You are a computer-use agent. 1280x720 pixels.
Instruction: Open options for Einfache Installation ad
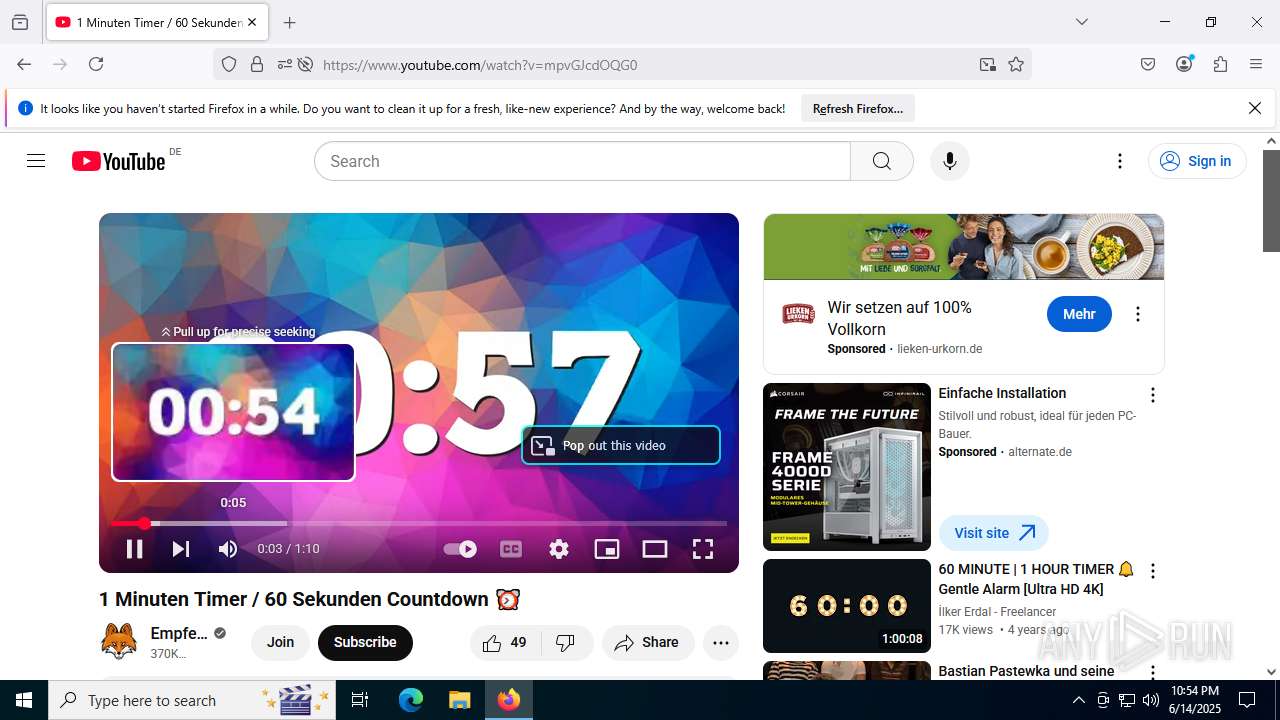click(x=1153, y=395)
